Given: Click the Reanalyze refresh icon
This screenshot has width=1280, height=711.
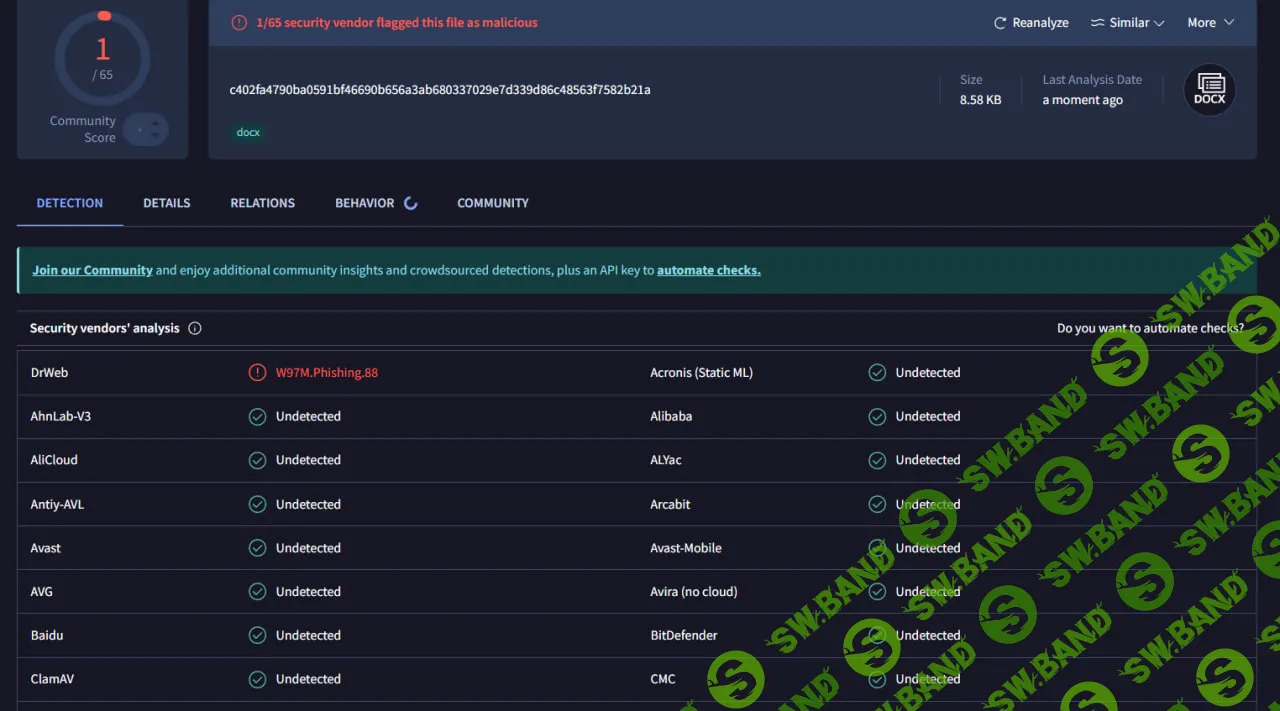Looking at the screenshot, I should 1000,23.
